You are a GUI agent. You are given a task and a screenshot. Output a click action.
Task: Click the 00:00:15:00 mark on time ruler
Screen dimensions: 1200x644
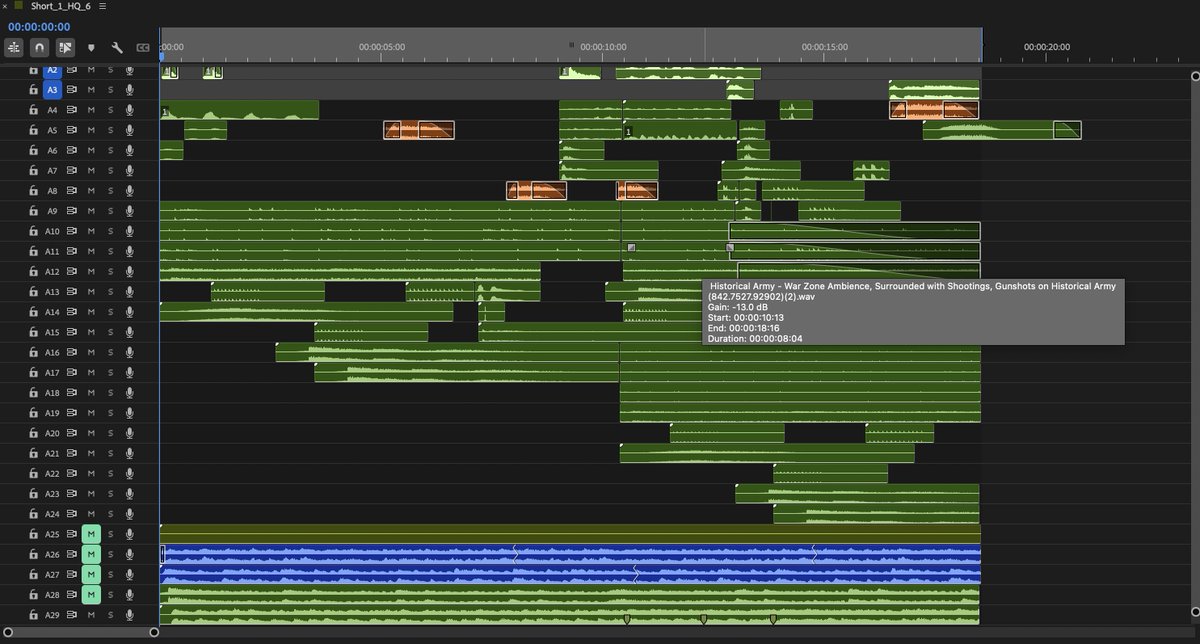(x=824, y=46)
